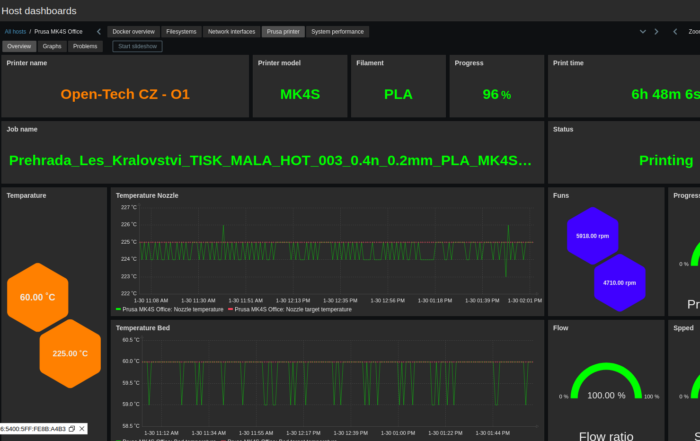This screenshot has width=700, height=441.
Task: Select the Overview button
Action: point(19,46)
